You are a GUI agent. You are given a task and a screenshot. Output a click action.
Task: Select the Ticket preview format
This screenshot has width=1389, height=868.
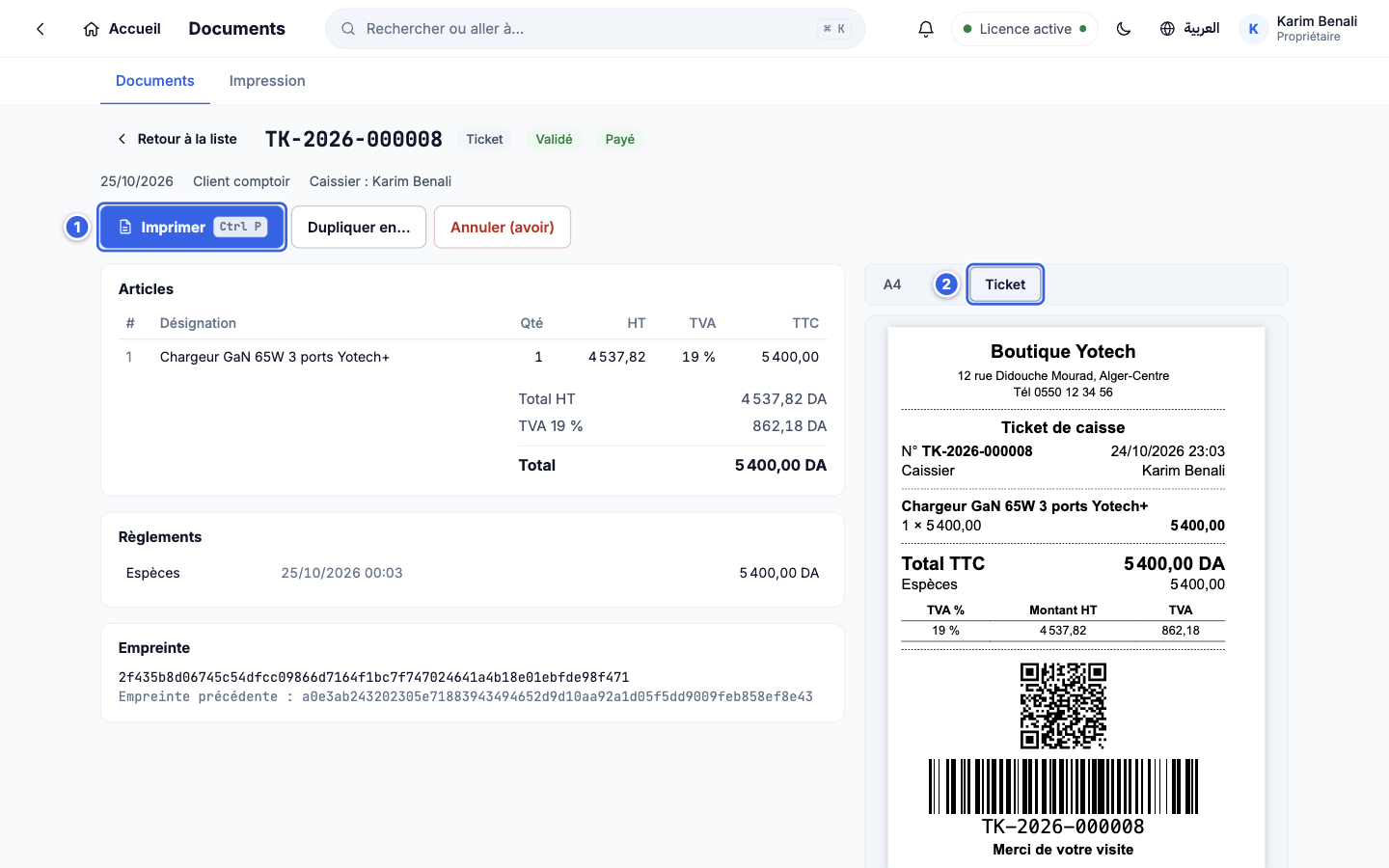[1005, 285]
